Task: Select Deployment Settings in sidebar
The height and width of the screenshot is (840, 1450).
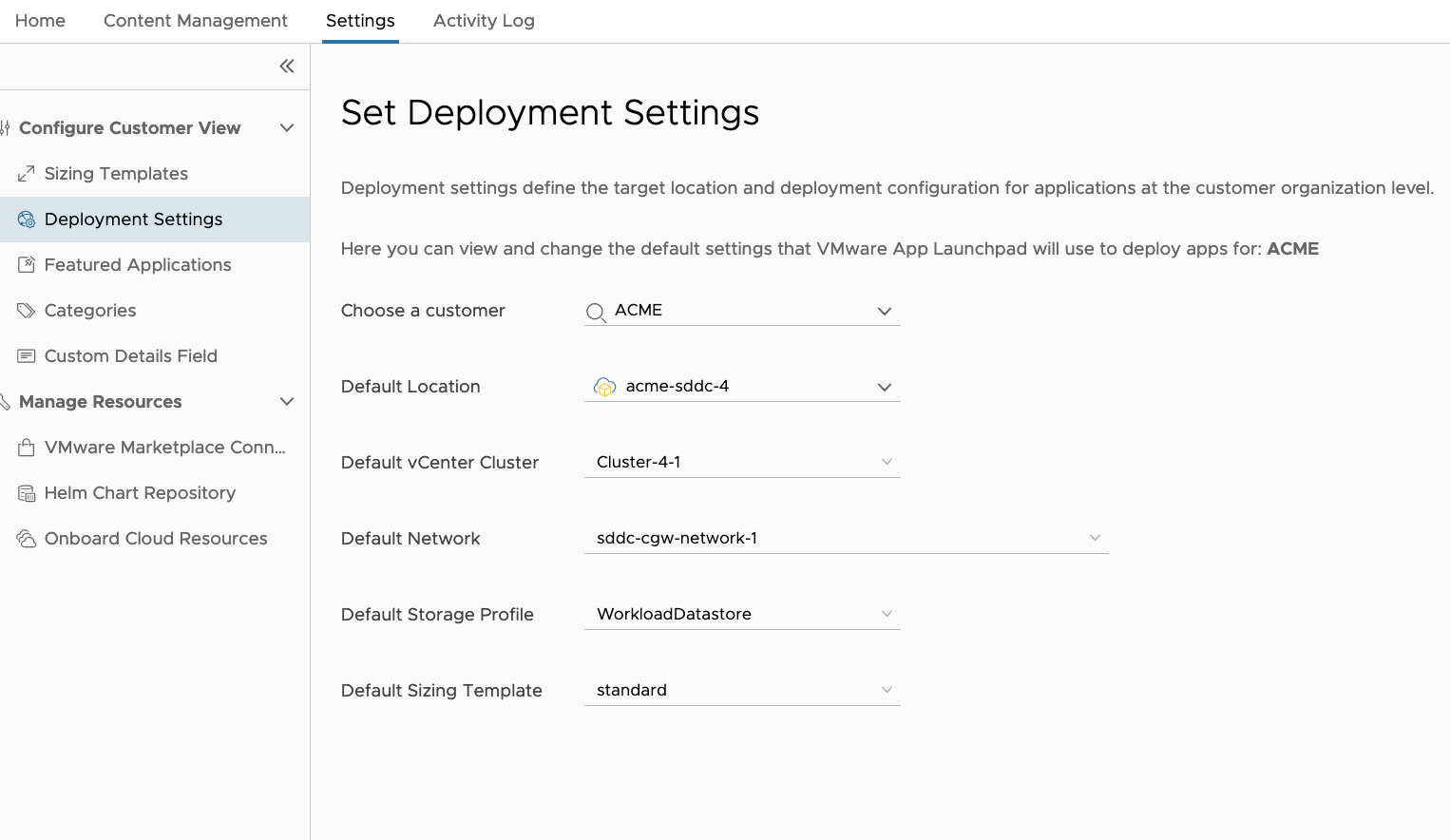Action: pos(133,220)
